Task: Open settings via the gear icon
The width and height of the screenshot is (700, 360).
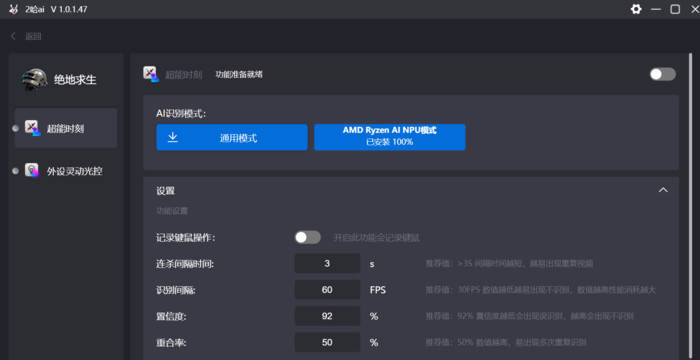Action: [636, 9]
